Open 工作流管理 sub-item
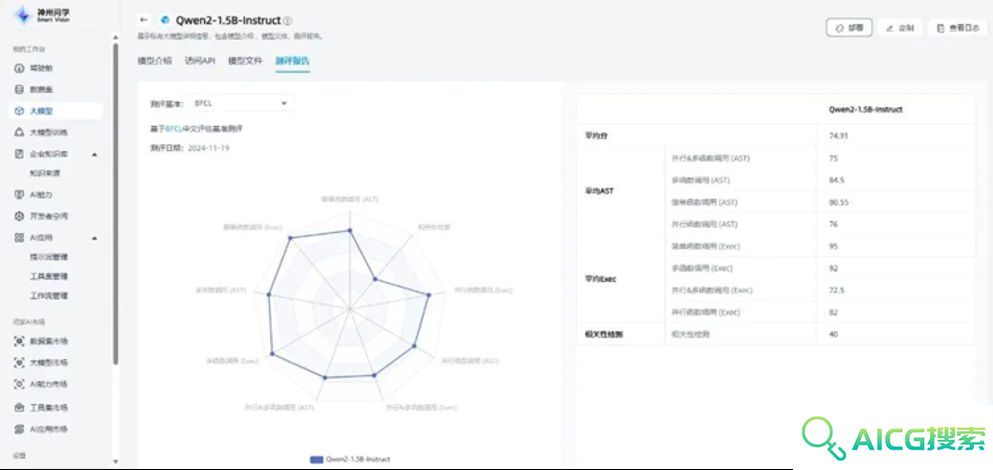 [x=49, y=295]
